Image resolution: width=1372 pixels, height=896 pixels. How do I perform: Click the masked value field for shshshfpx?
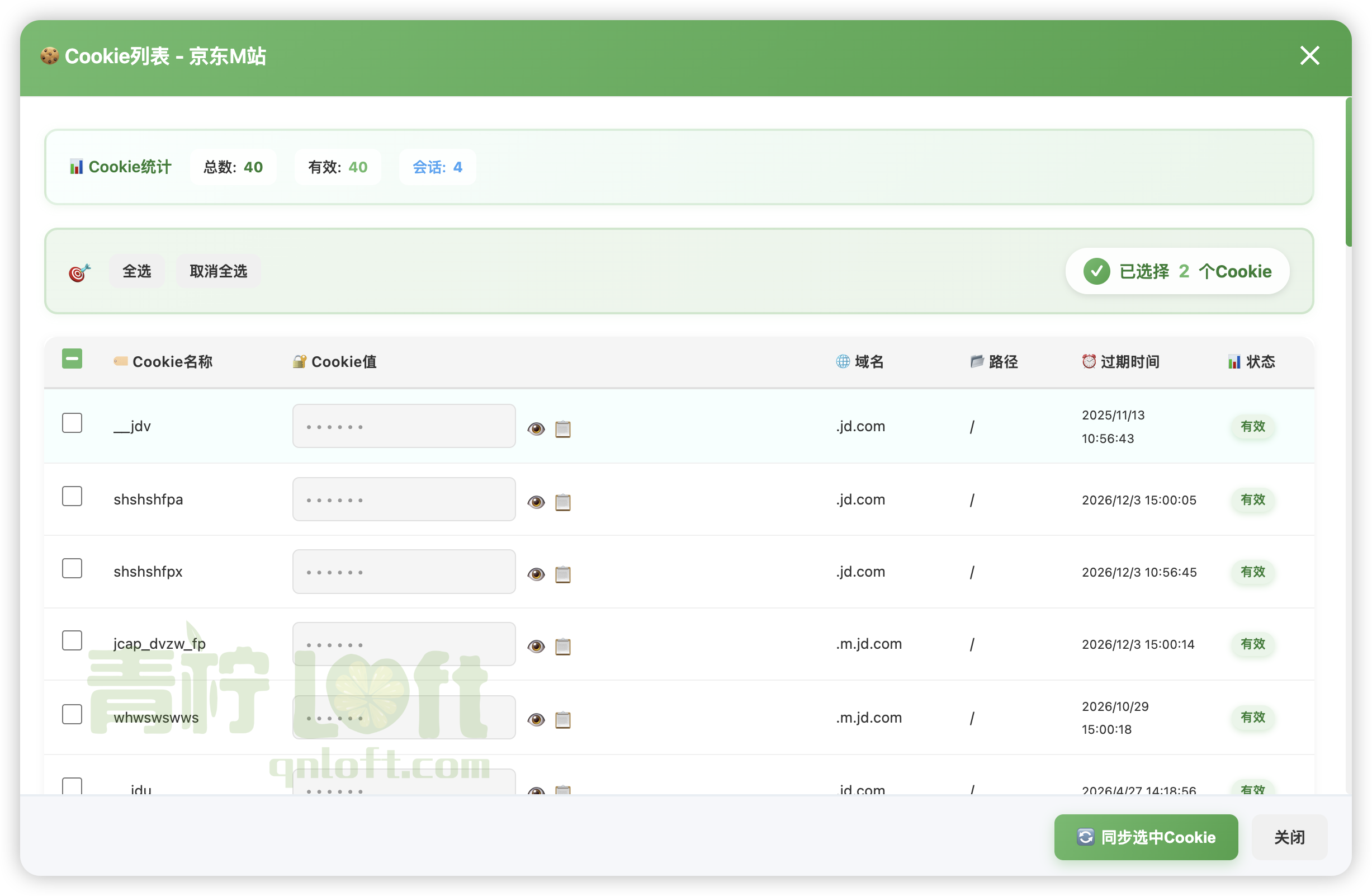click(x=404, y=572)
